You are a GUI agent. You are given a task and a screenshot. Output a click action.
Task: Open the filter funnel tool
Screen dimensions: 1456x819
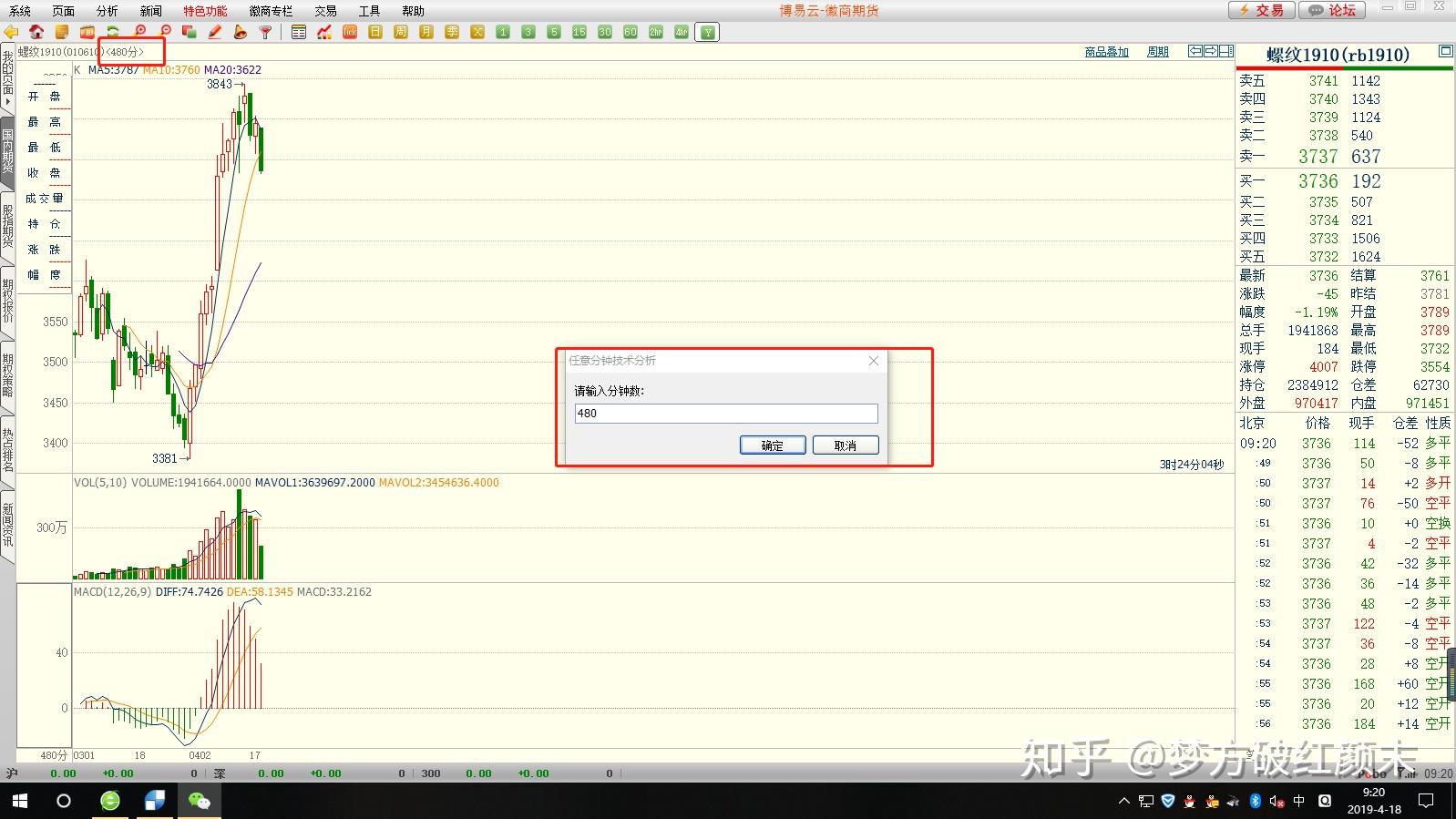click(x=266, y=32)
